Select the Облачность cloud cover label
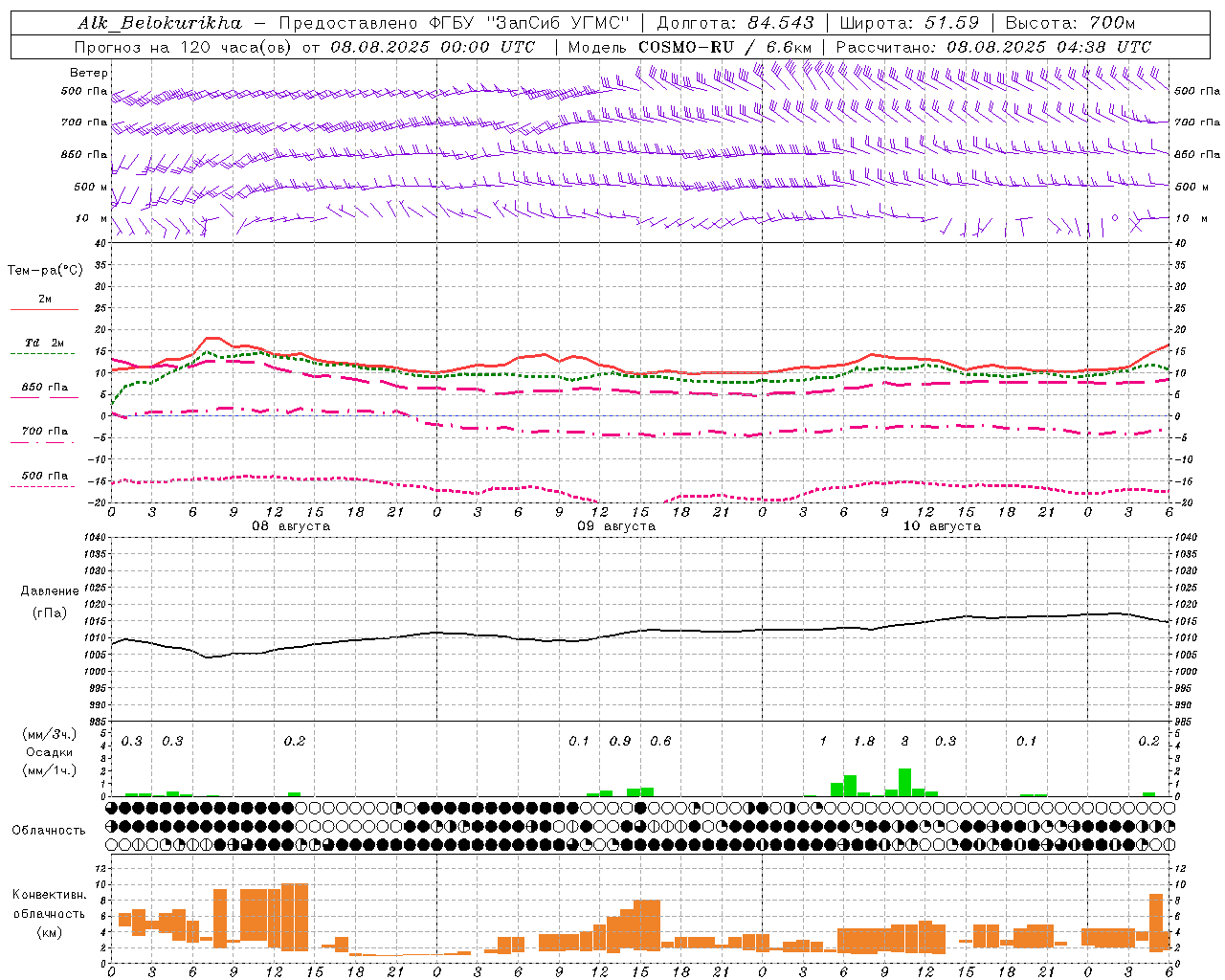Screen dimensions: 1225x980 tap(49, 830)
